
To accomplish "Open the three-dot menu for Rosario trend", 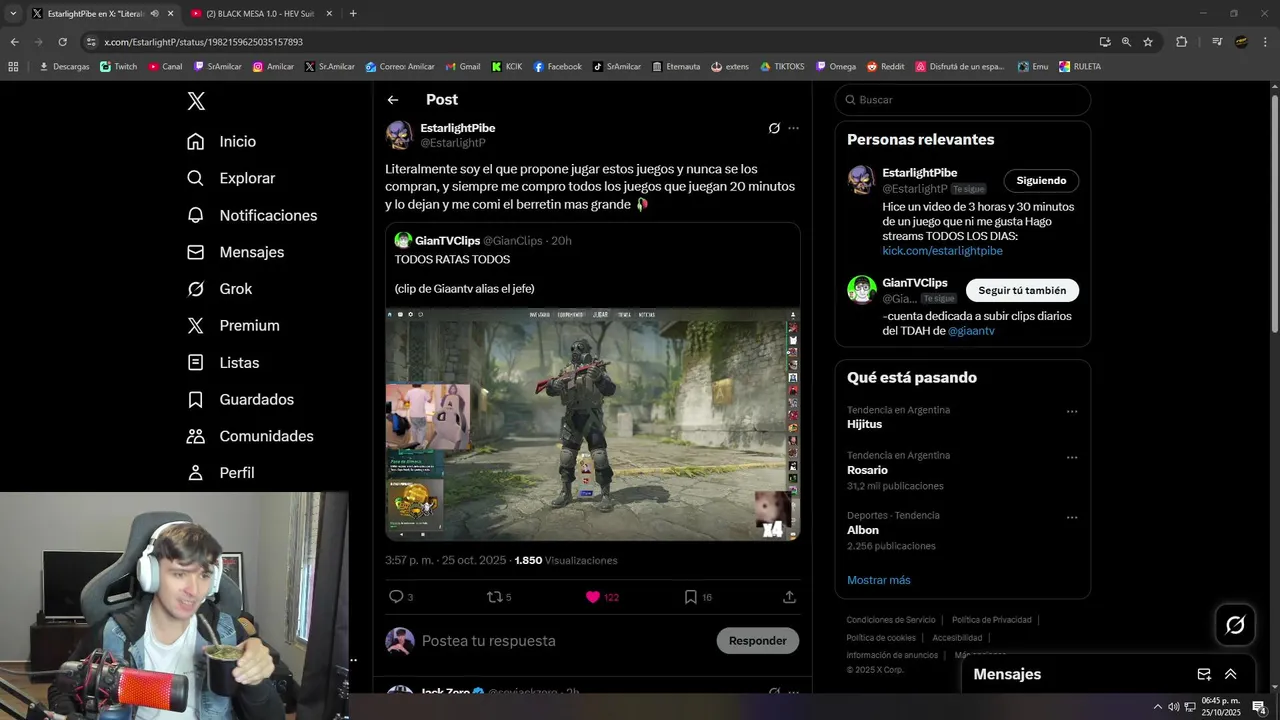I will point(1072,457).
